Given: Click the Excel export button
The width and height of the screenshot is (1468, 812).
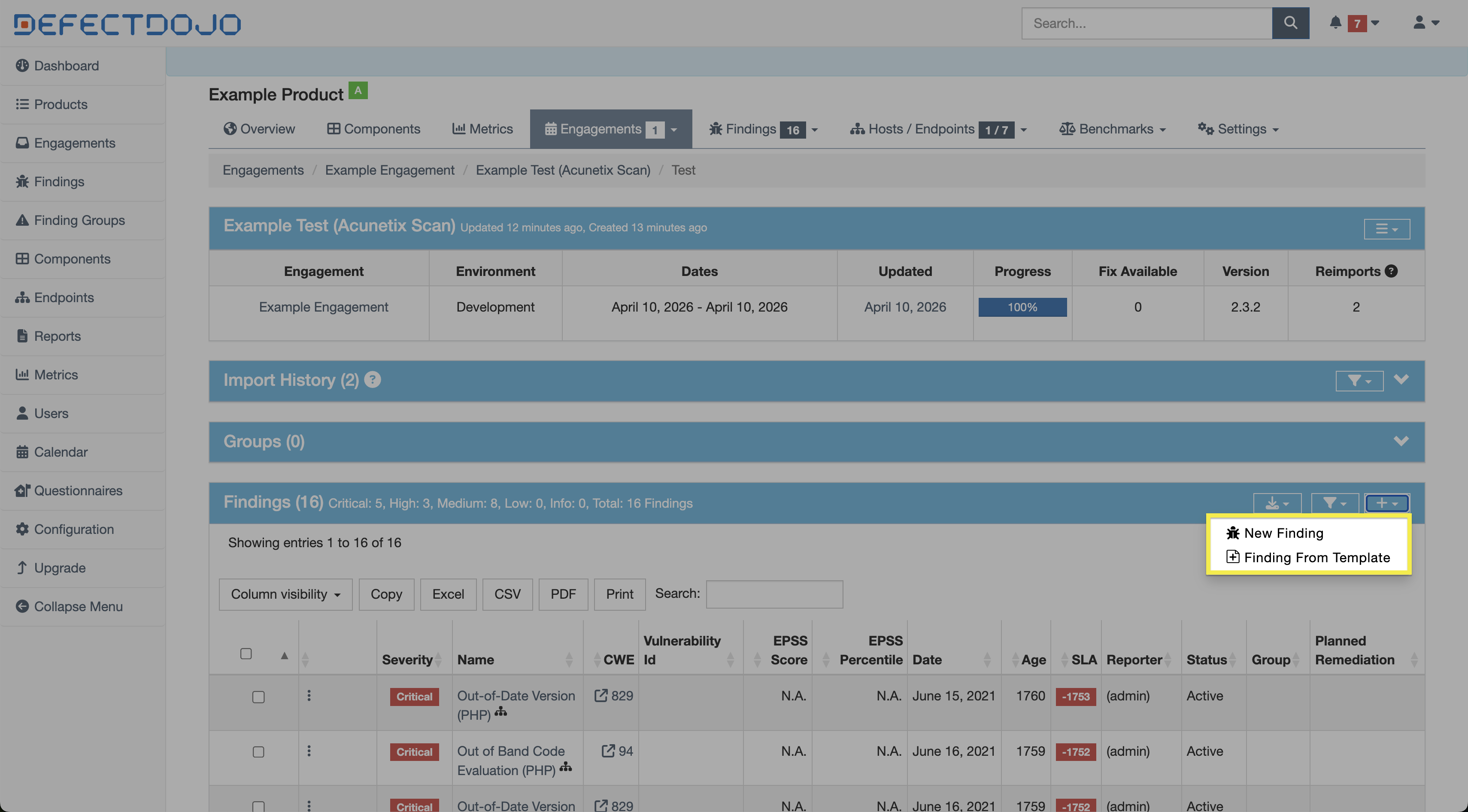Looking at the screenshot, I should point(448,594).
